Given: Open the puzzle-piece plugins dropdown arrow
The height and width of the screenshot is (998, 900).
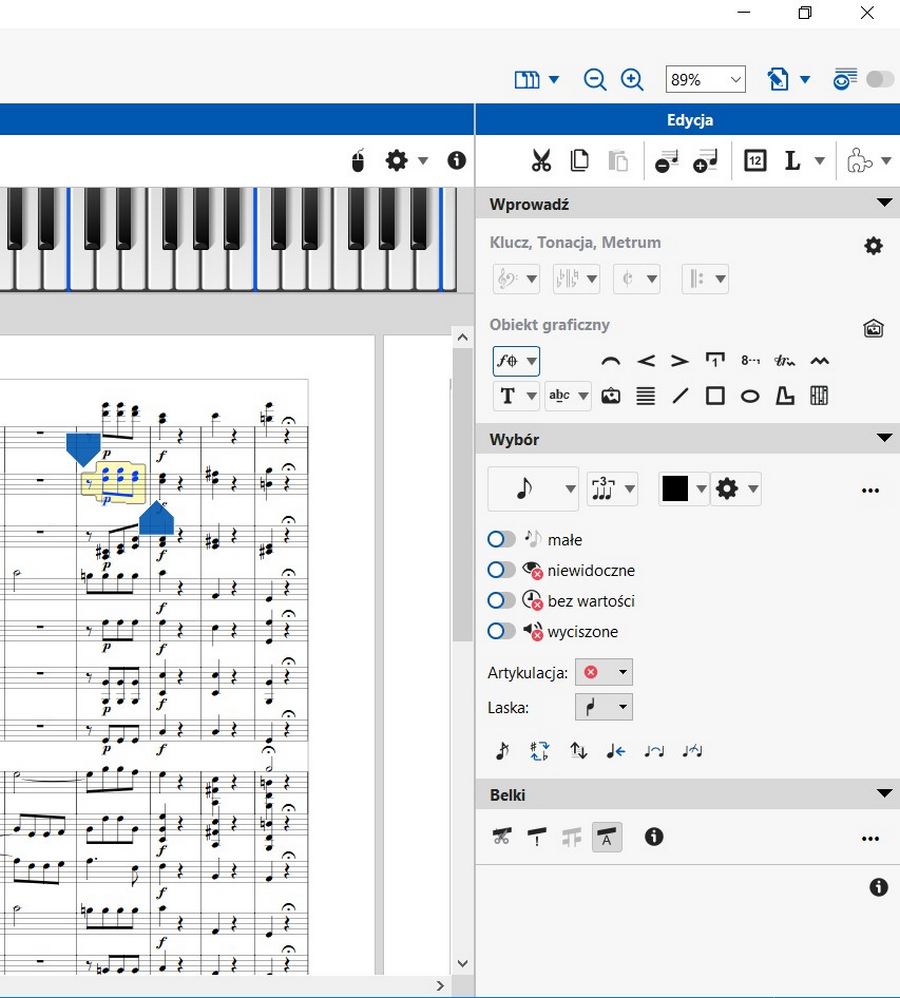Looking at the screenshot, I should [x=885, y=160].
